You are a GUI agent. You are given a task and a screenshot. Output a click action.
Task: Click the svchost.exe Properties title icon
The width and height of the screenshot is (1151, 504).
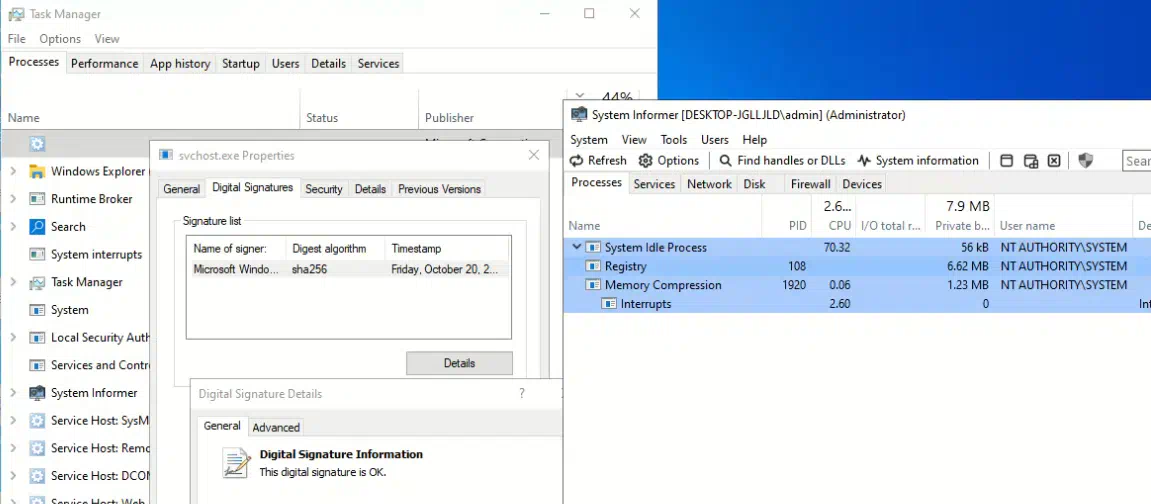[166, 156]
